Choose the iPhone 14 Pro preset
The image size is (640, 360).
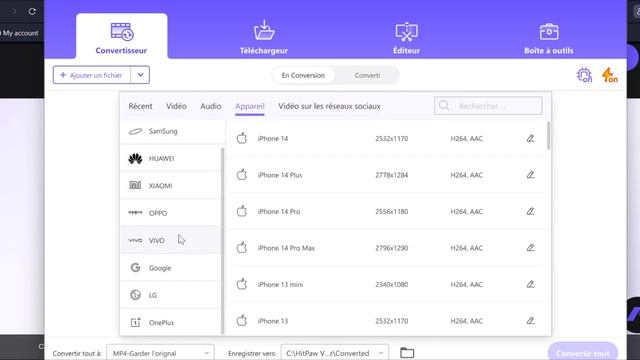[386, 211]
